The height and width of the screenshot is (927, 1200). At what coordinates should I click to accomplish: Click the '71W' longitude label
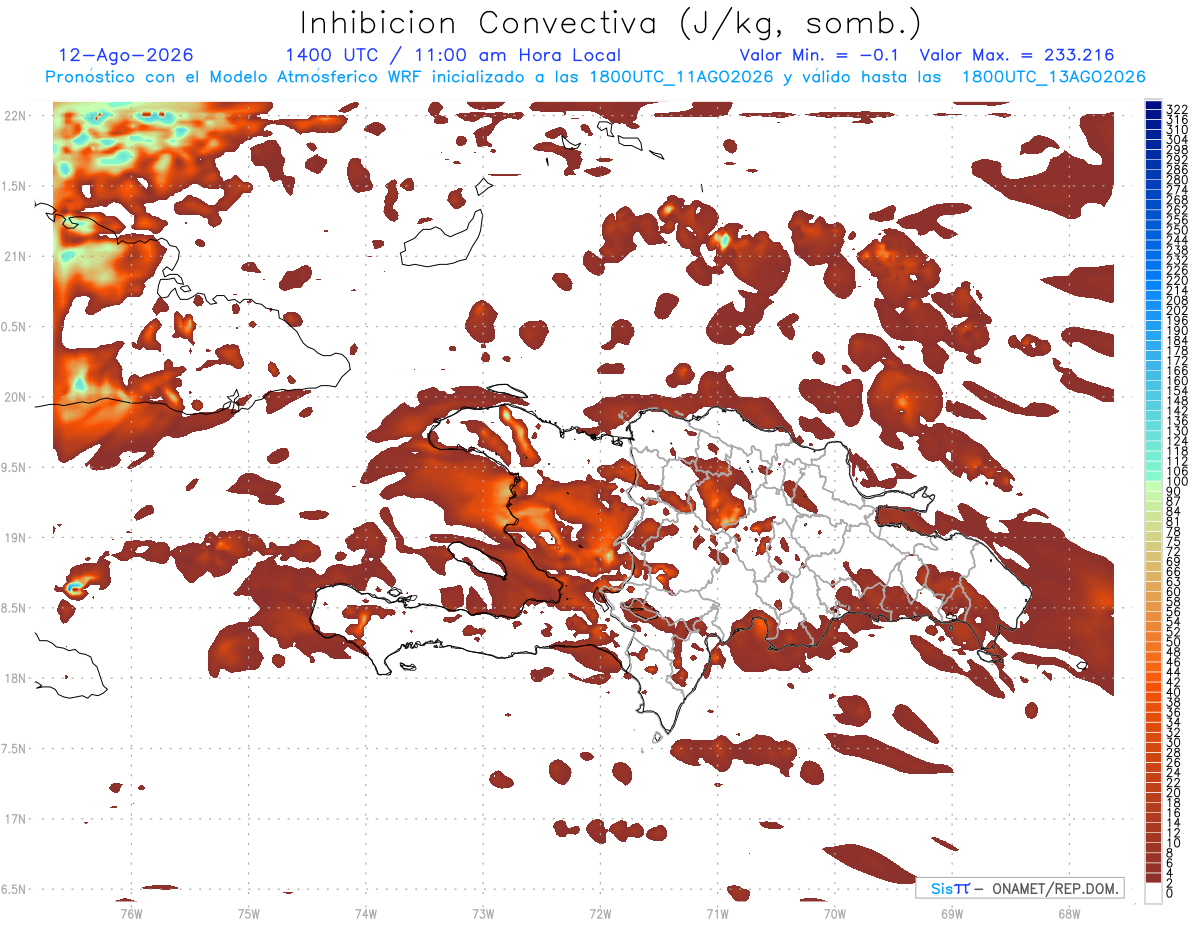pyautogui.click(x=717, y=913)
